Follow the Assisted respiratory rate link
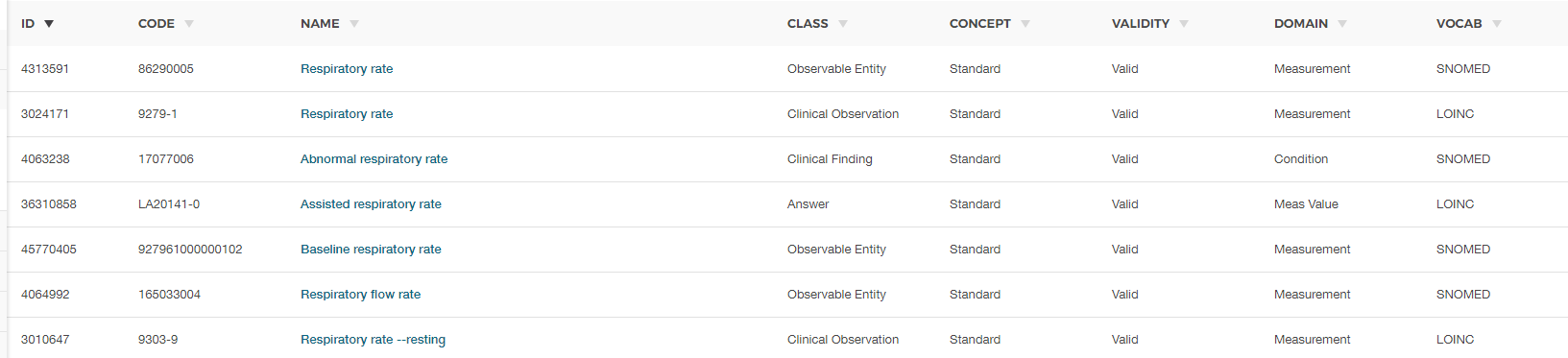 point(371,204)
